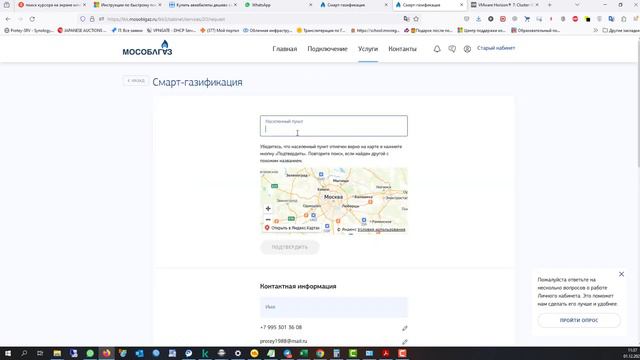Click the shield tracking protection icon
The height and width of the screenshot is (360, 640).
tap(82, 19)
